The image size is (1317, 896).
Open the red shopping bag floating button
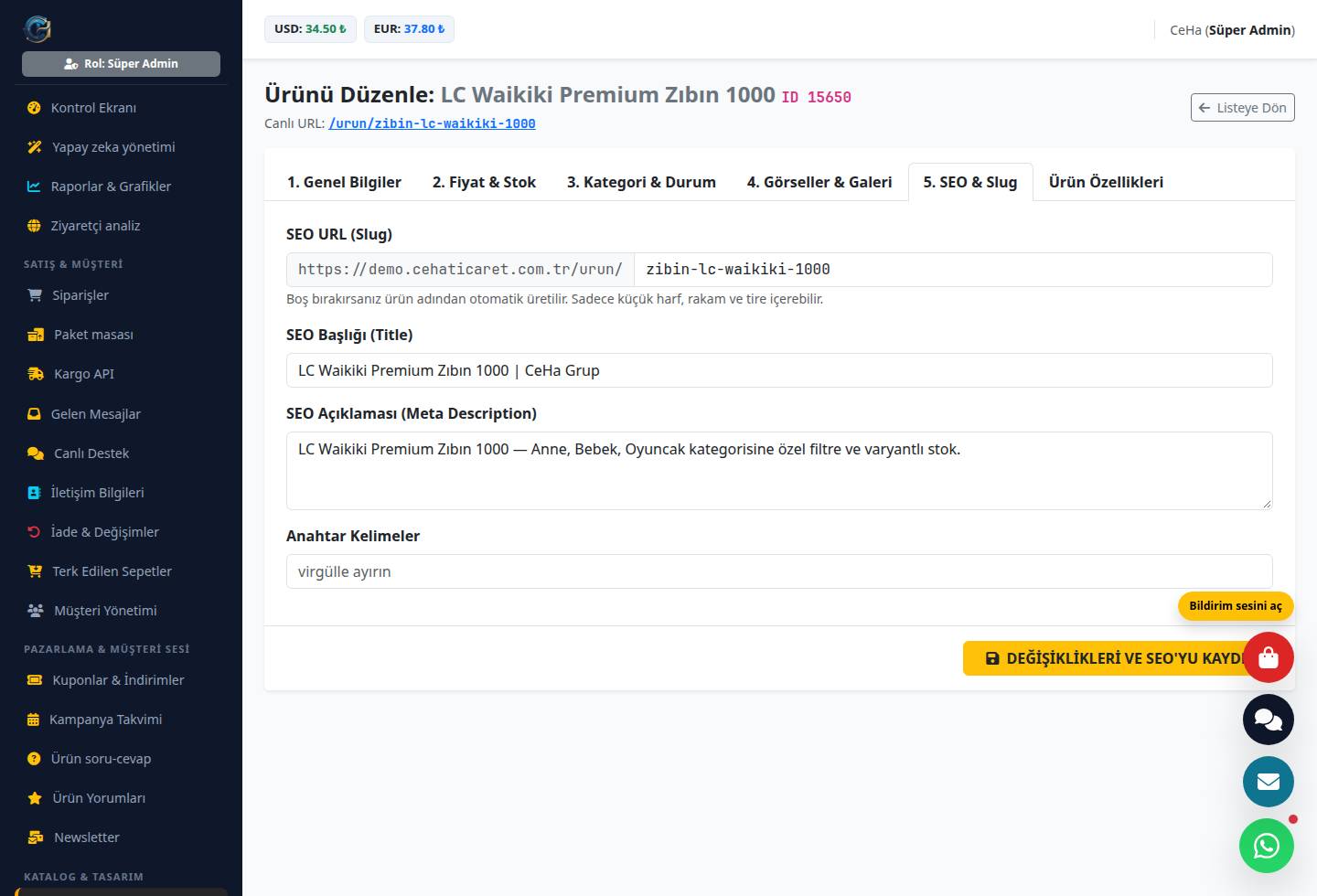click(x=1269, y=657)
